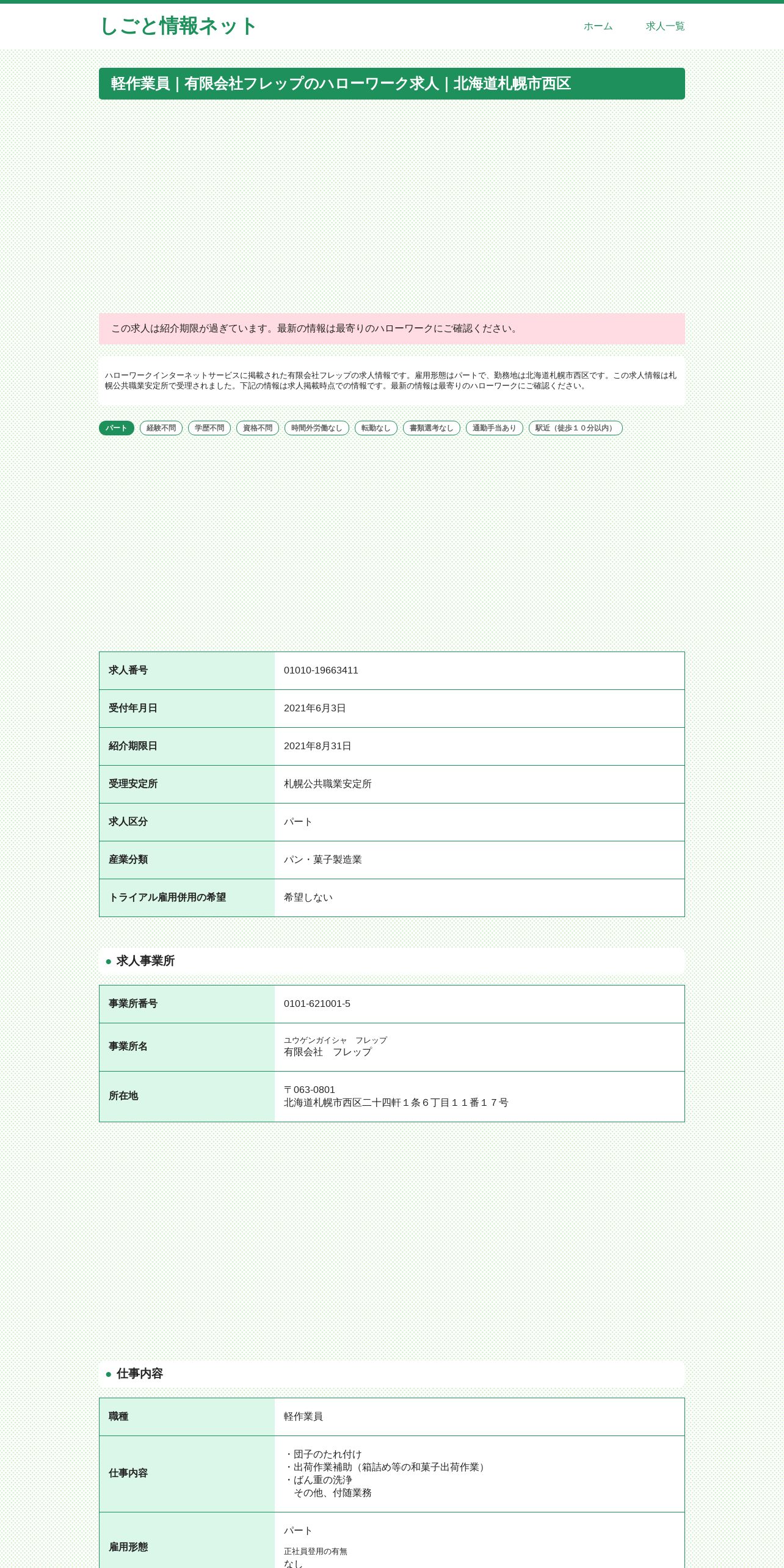Image resolution: width=784 pixels, height=1568 pixels.
Task: Click the 事業所番号 row label
Action: pyautogui.click(x=133, y=1004)
